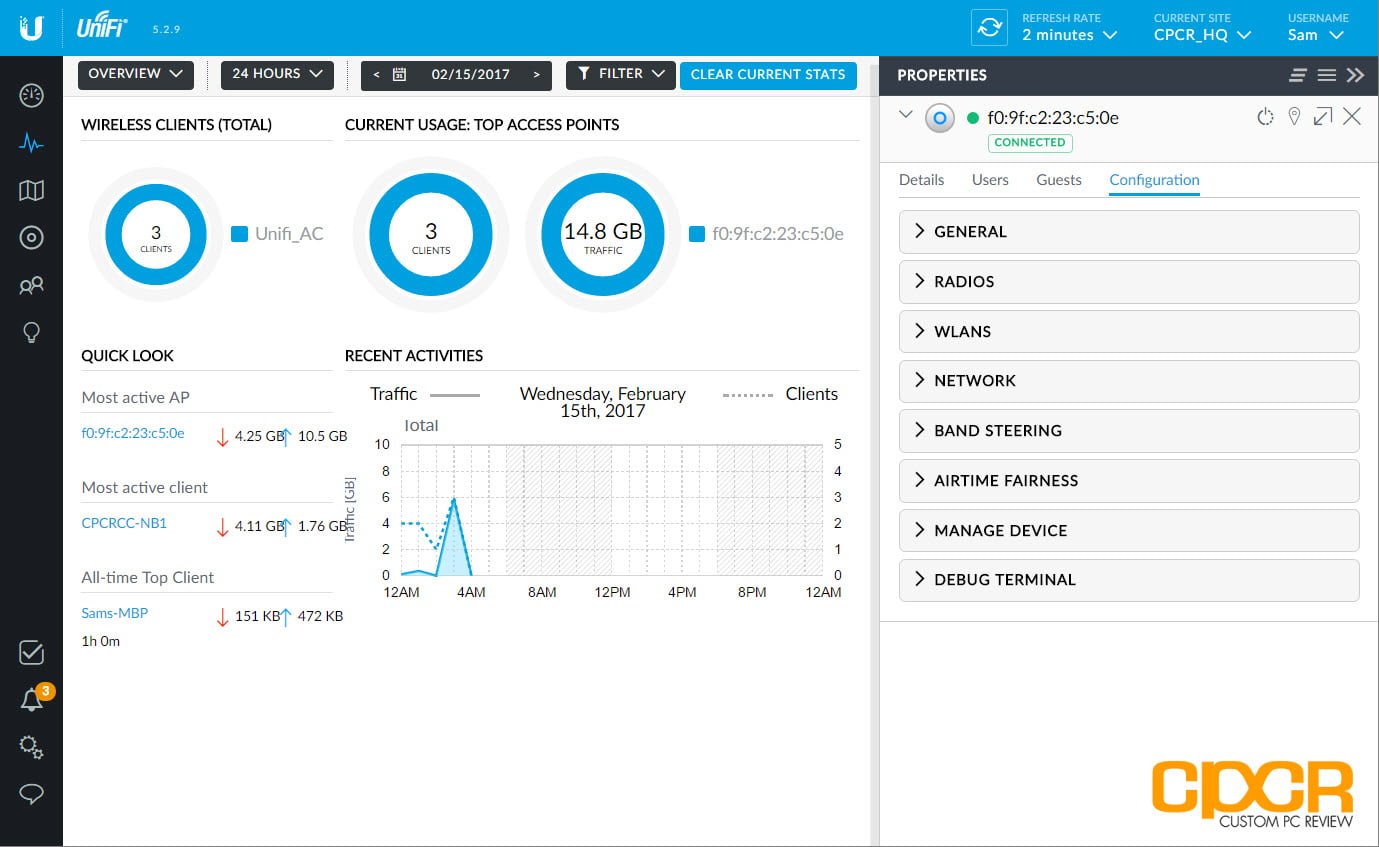Click the Ubiquiti U logo

pos(31,28)
